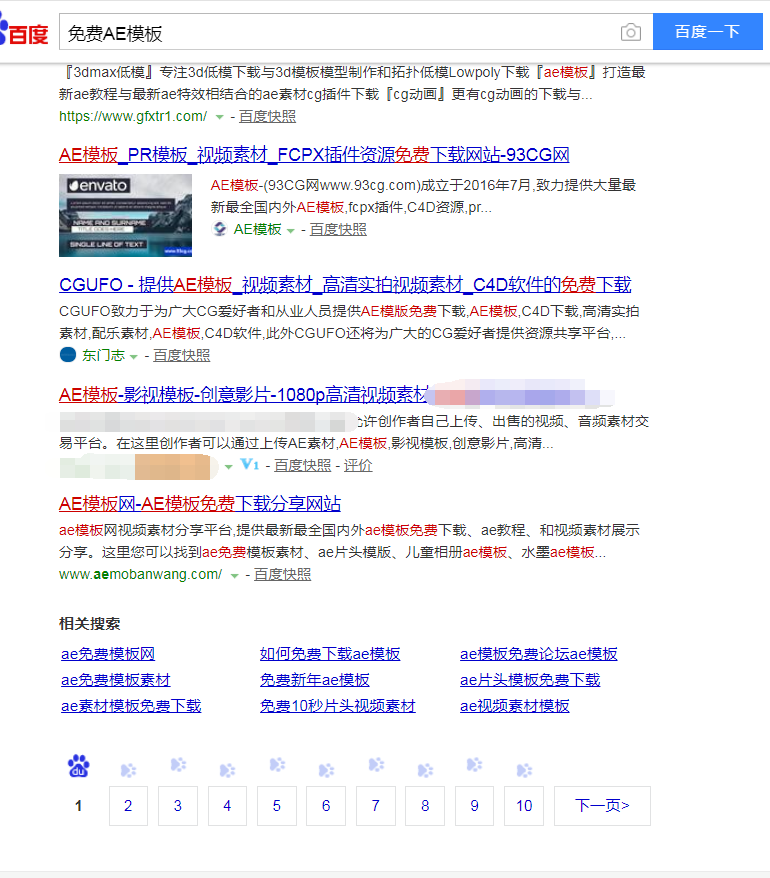Viewport: 770px width, 878px height.
Task: Click the 93CG site icon beside AE模板
Action: click(x=220, y=229)
